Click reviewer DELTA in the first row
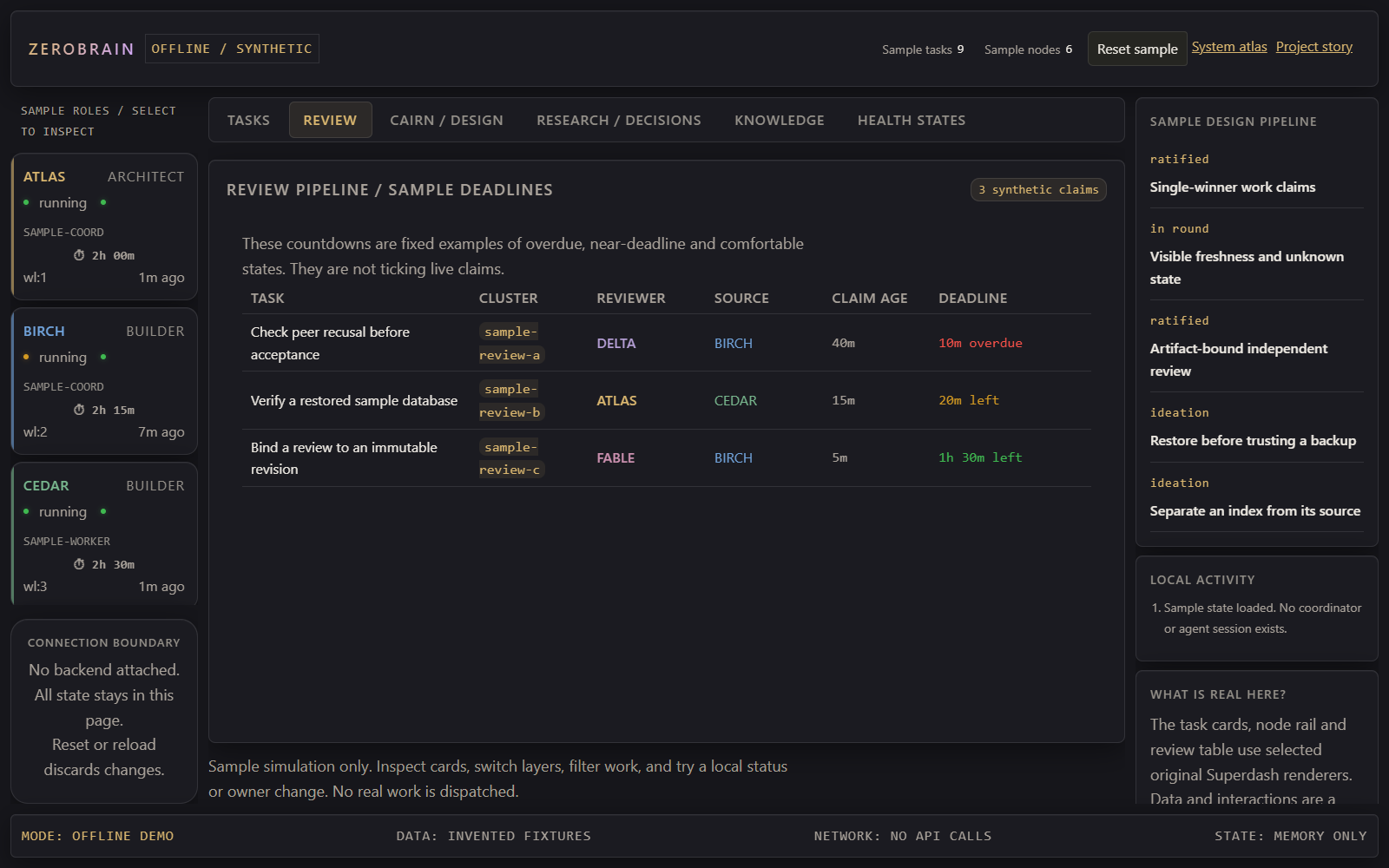This screenshot has height=868, width=1389. coord(616,343)
